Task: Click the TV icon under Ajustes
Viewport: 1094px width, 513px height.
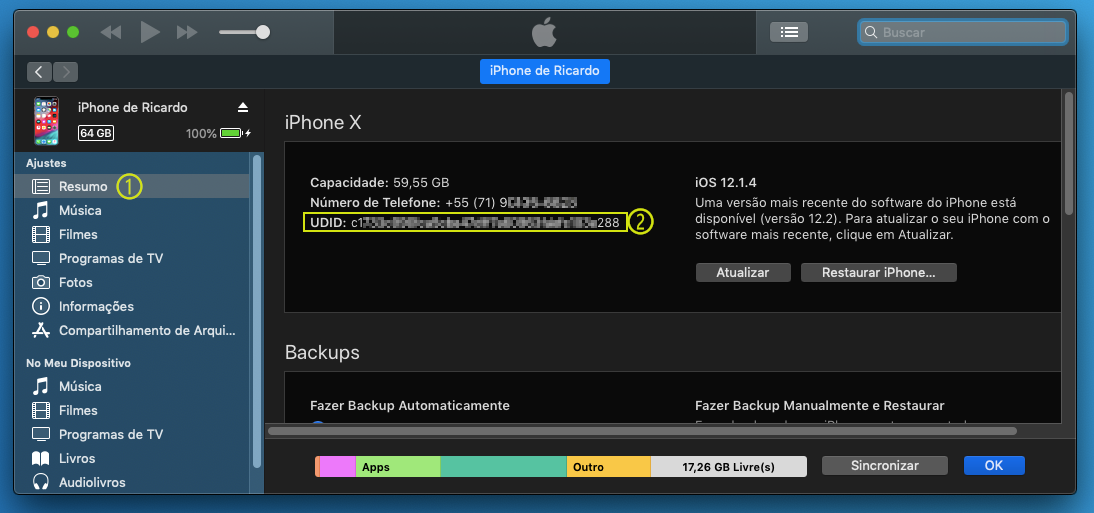Action: pos(41,258)
